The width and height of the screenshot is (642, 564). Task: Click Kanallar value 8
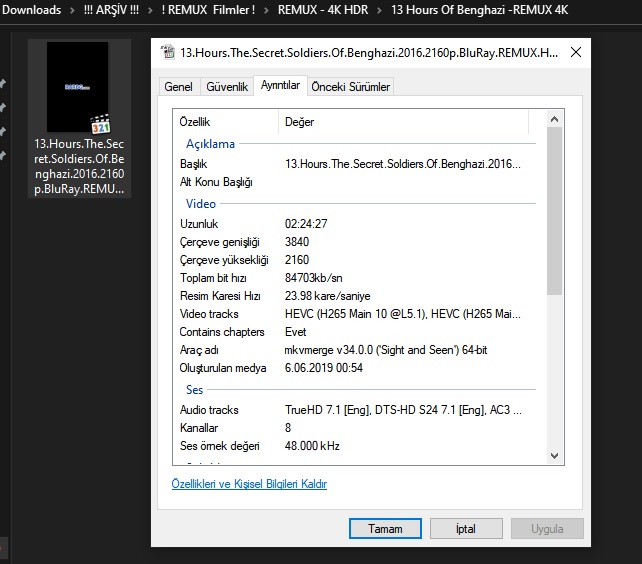point(288,428)
